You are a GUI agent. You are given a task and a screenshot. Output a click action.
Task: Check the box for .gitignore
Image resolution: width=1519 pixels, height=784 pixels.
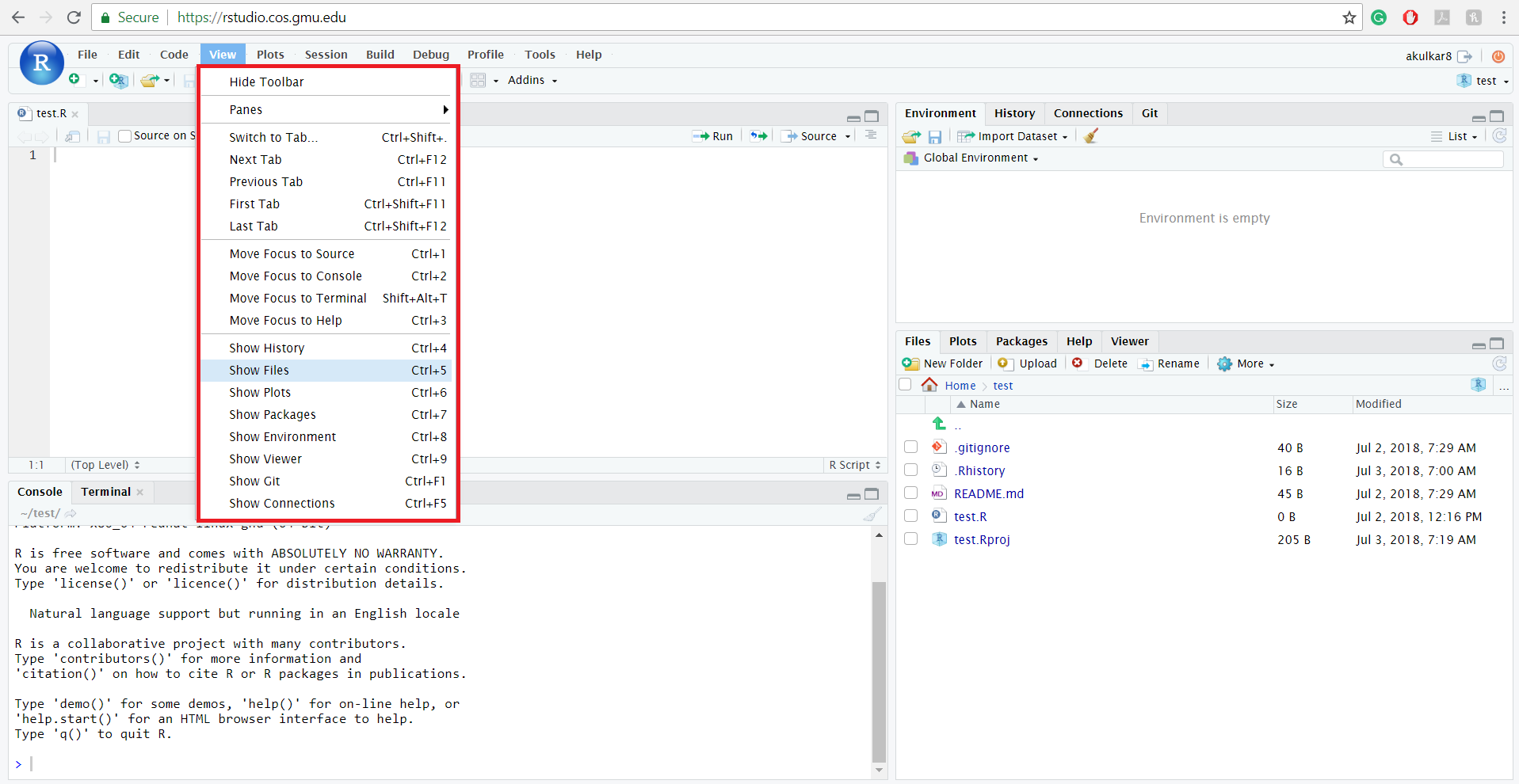[911, 447]
